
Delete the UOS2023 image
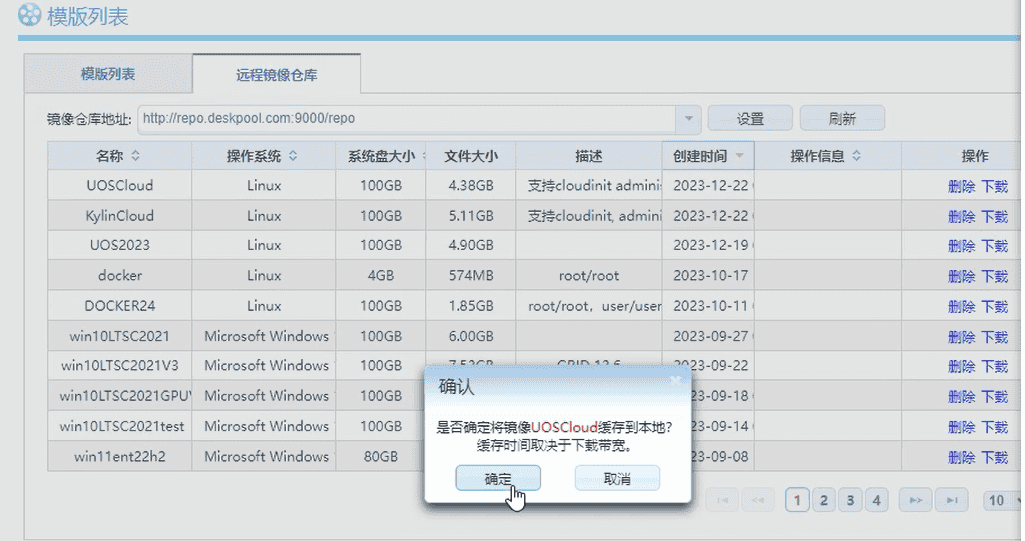pyautogui.click(x=962, y=246)
